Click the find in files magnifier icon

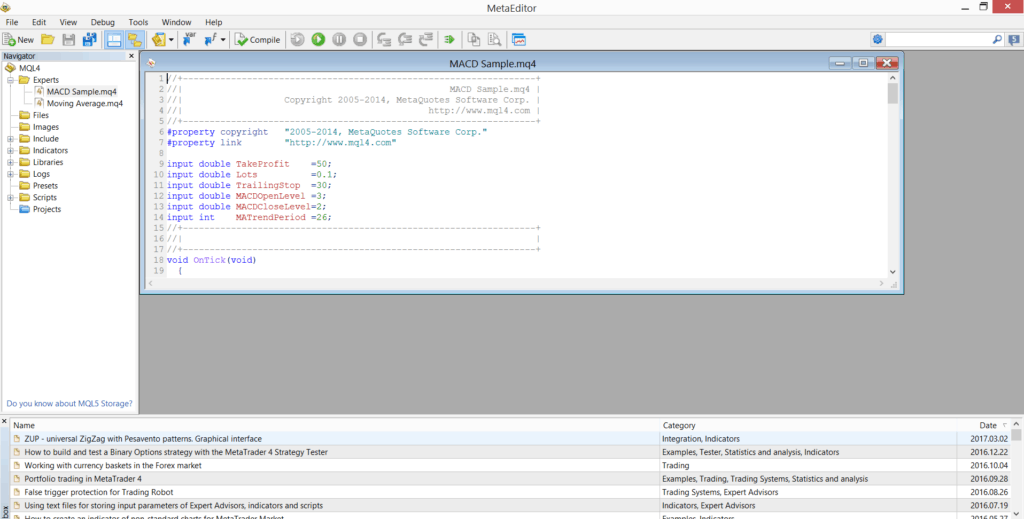494,40
